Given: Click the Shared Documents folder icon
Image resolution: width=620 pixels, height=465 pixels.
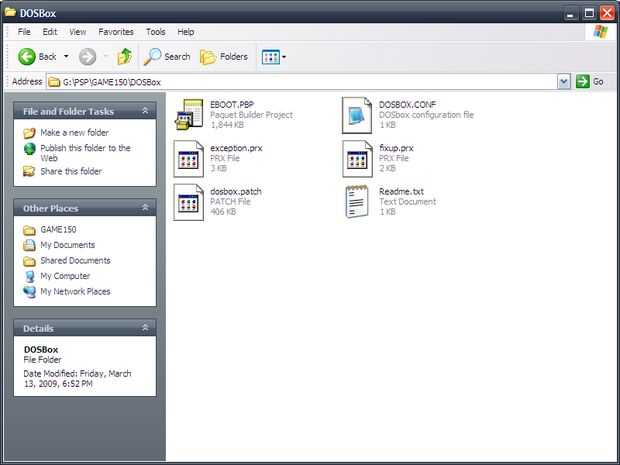Looking at the screenshot, I should click(x=29, y=261).
